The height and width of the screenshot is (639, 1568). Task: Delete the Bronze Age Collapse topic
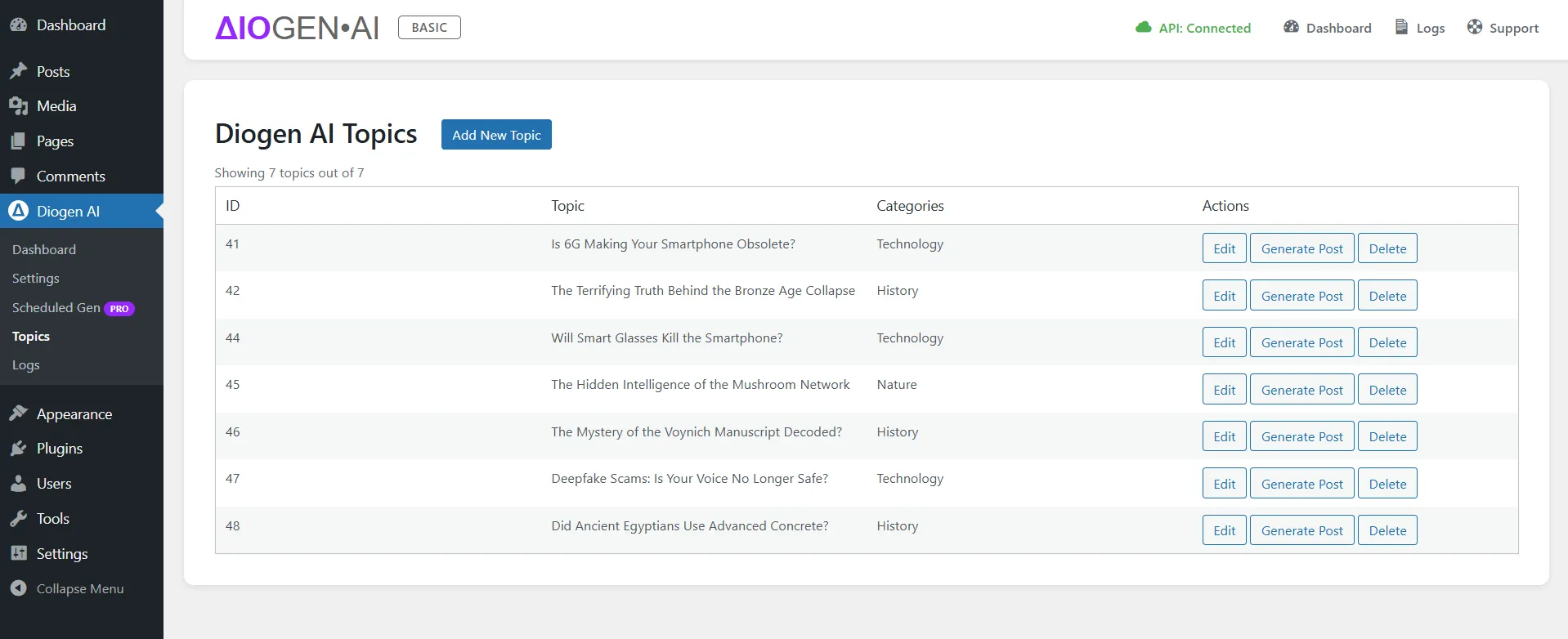(1387, 296)
